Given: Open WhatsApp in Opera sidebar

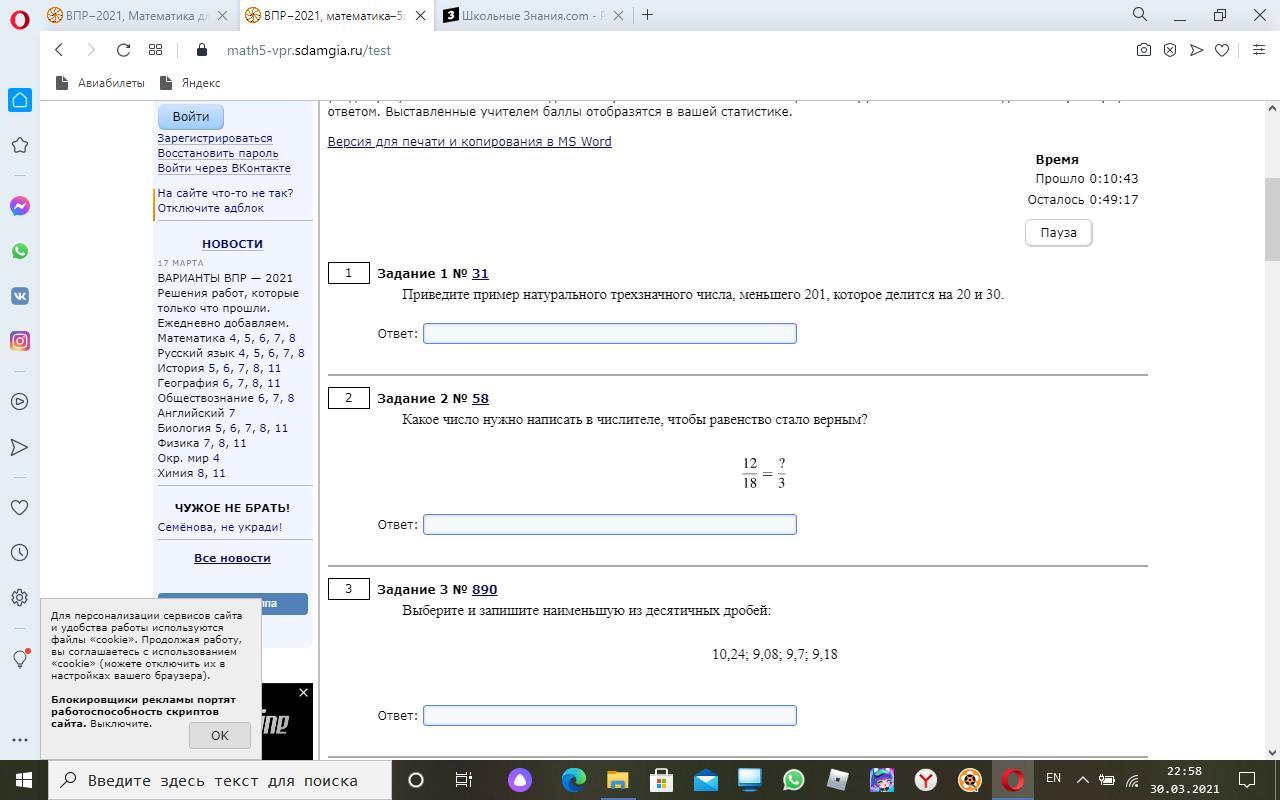Looking at the screenshot, I should tap(20, 251).
